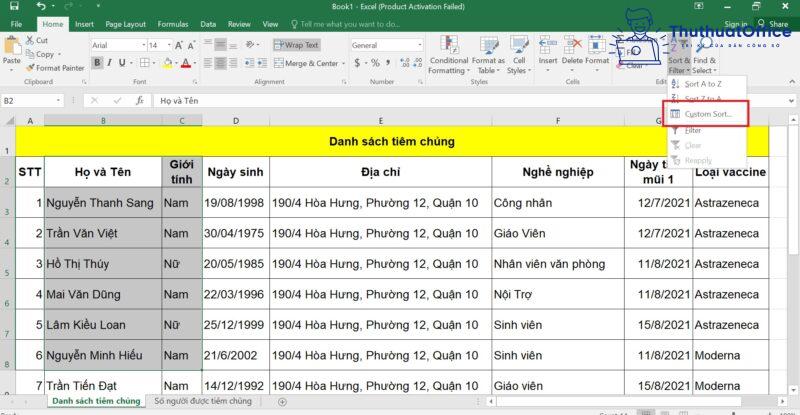Screen dimensions: 800x415
Task: Click Decrease Decimal icon
Action: pyautogui.click(x=418, y=63)
